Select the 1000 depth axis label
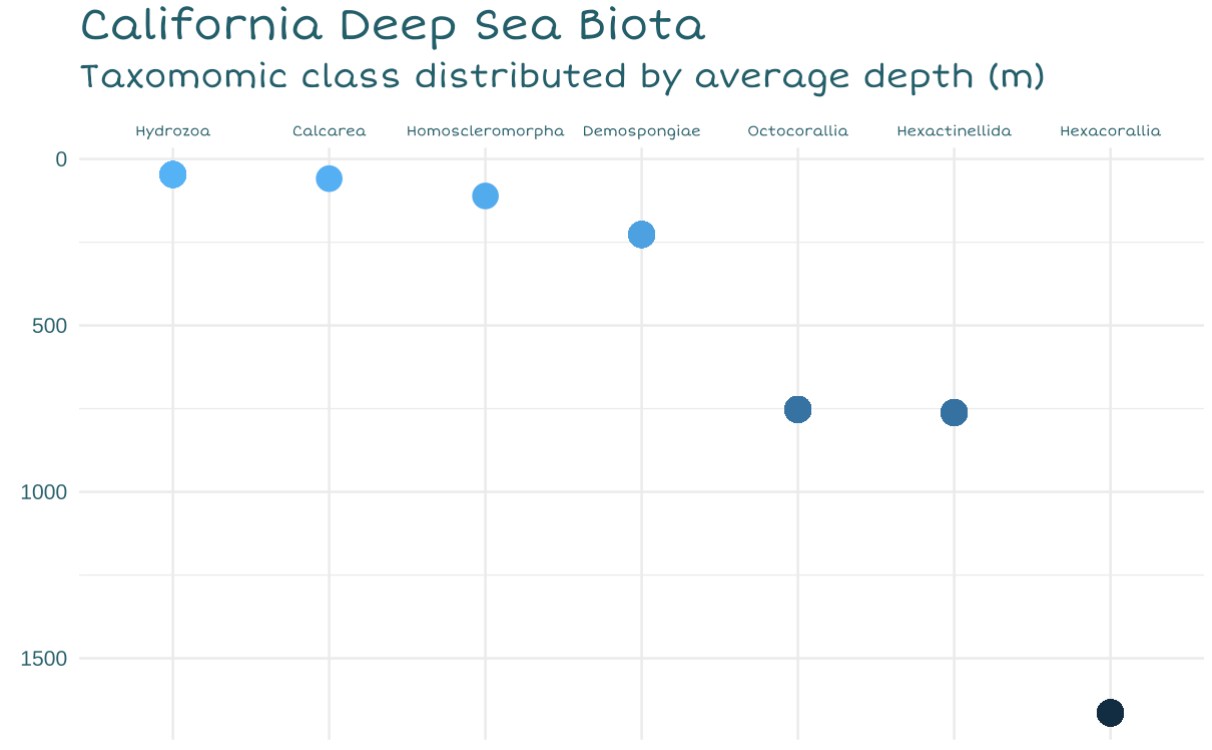 tap(44, 492)
